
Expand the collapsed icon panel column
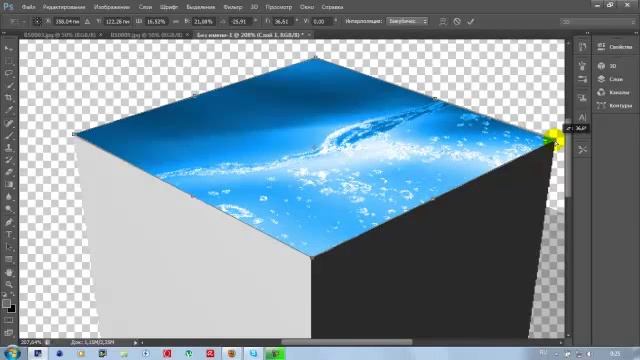(x=587, y=33)
